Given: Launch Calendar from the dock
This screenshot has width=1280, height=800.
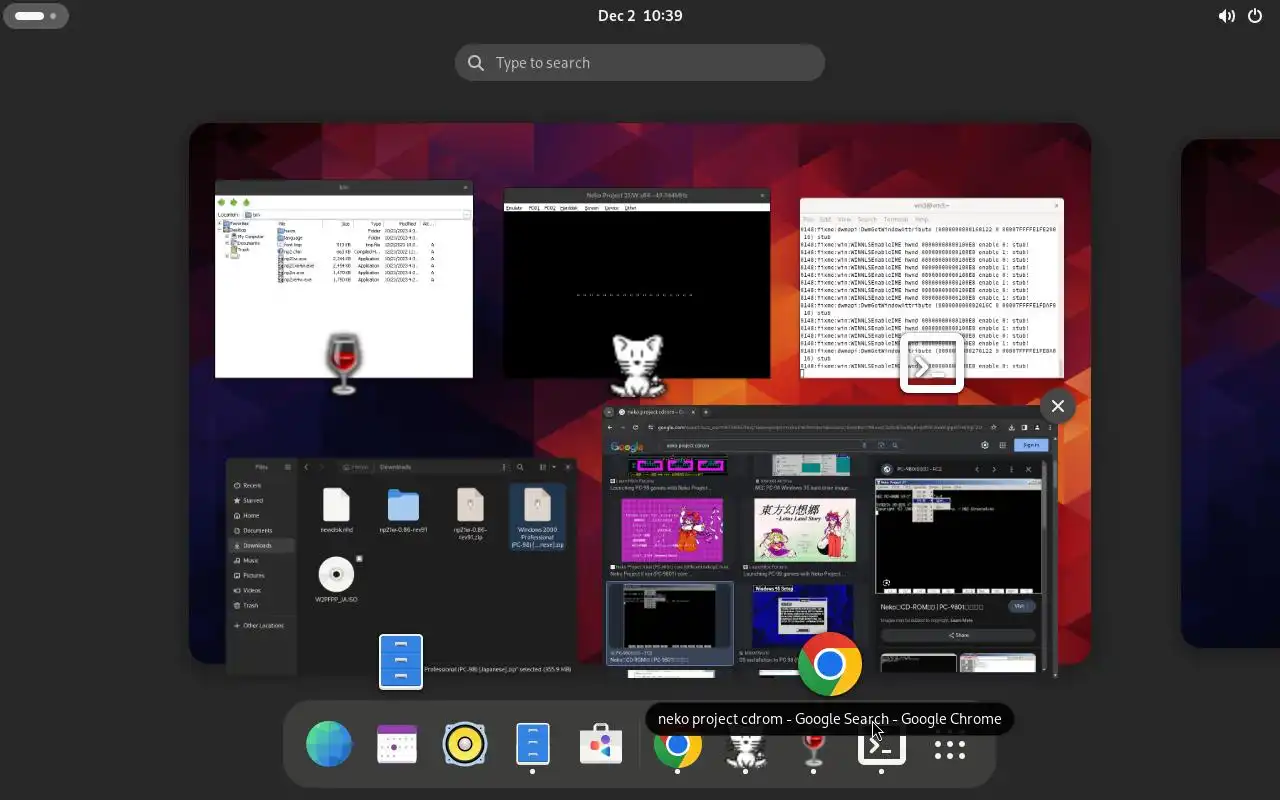Looking at the screenshot, I should tap(397, 744).
